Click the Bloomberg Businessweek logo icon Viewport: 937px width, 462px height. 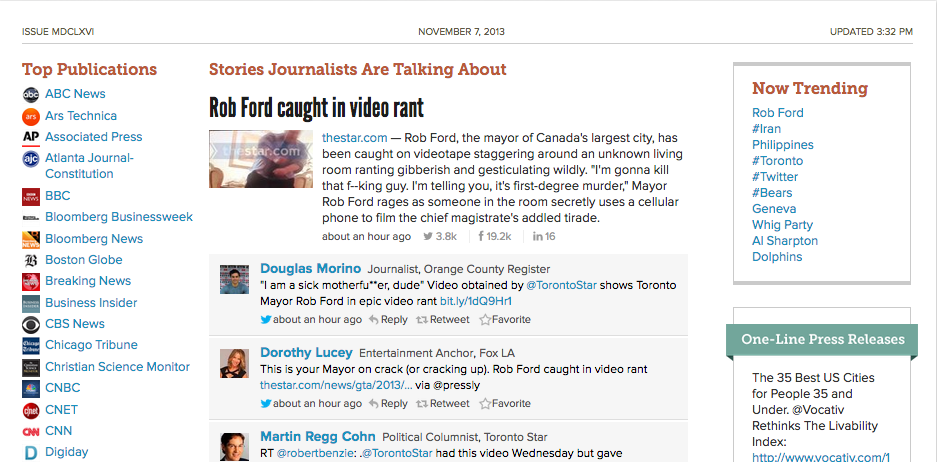point(30,217)
